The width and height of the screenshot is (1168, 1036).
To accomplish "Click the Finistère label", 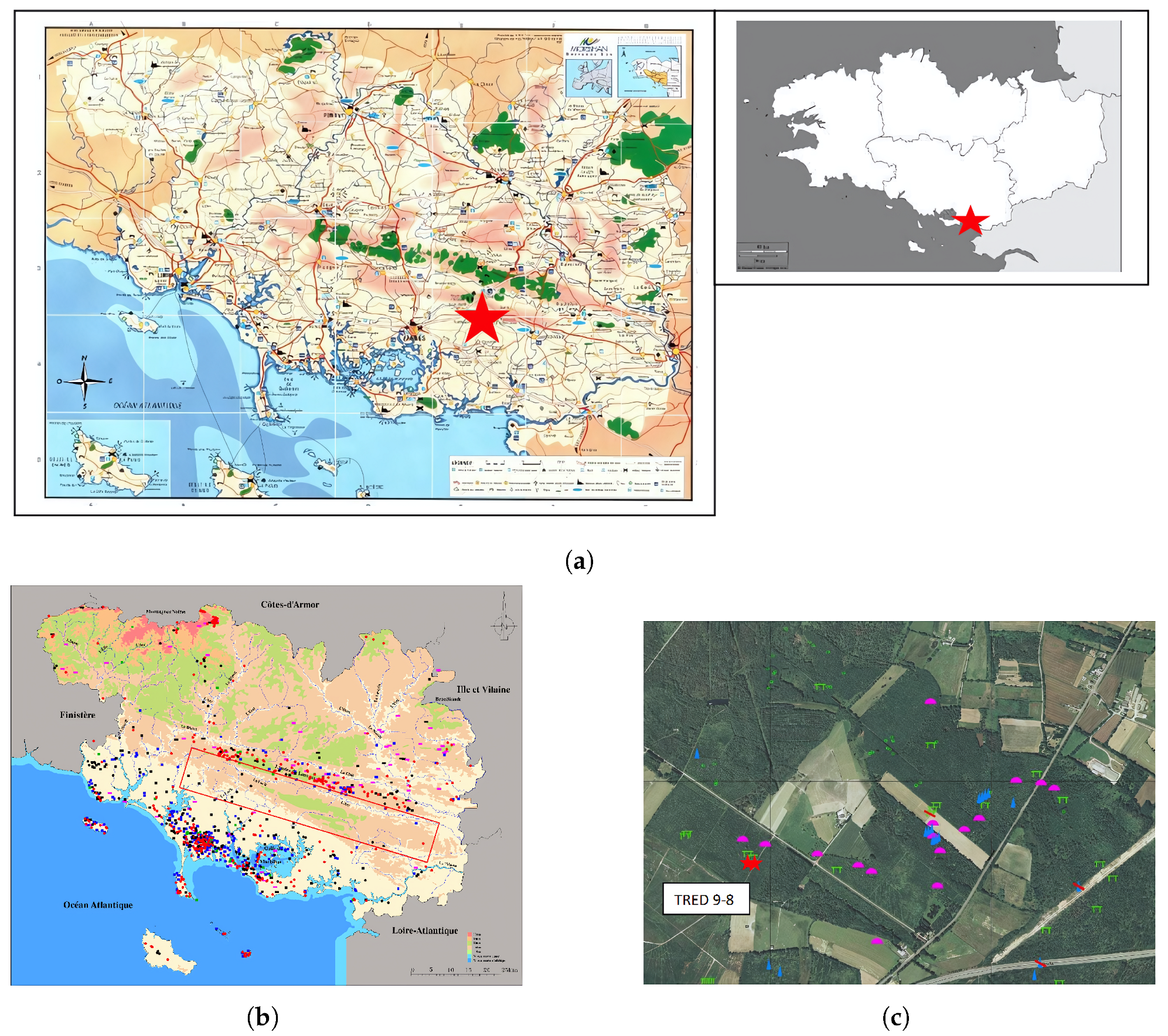I will (x=77, y=715).
